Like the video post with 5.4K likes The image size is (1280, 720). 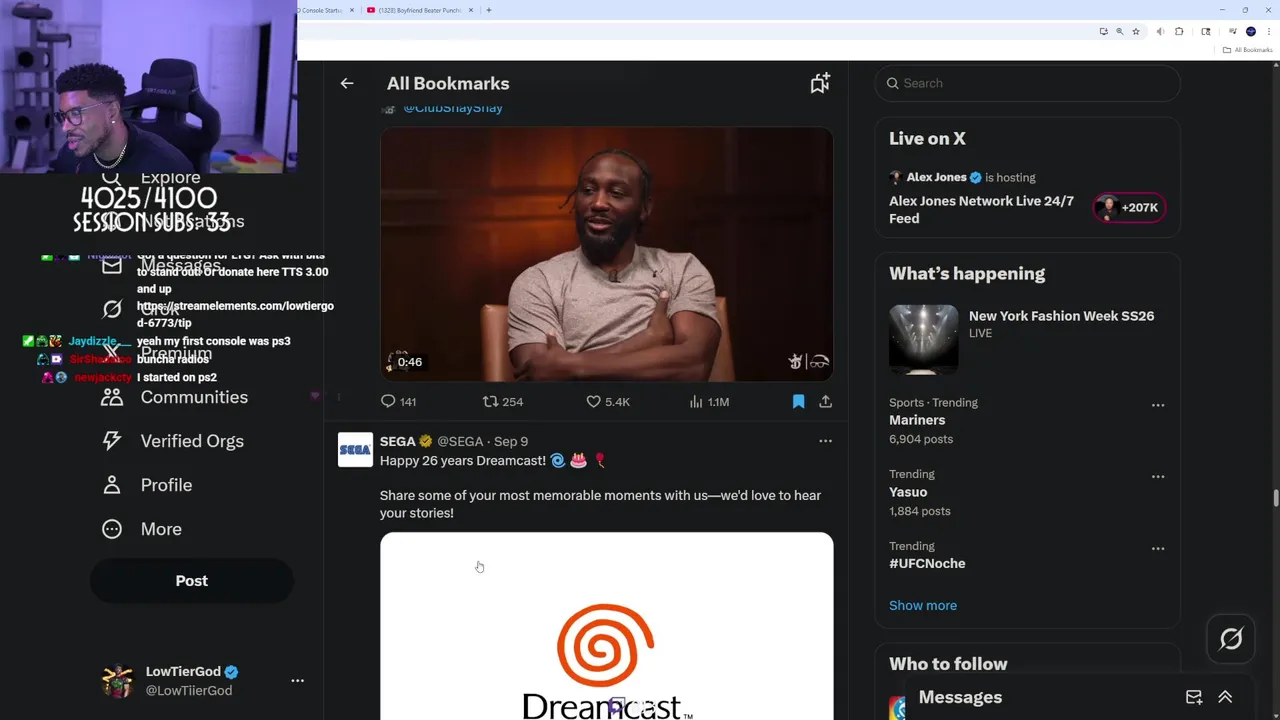pos(593,402)
